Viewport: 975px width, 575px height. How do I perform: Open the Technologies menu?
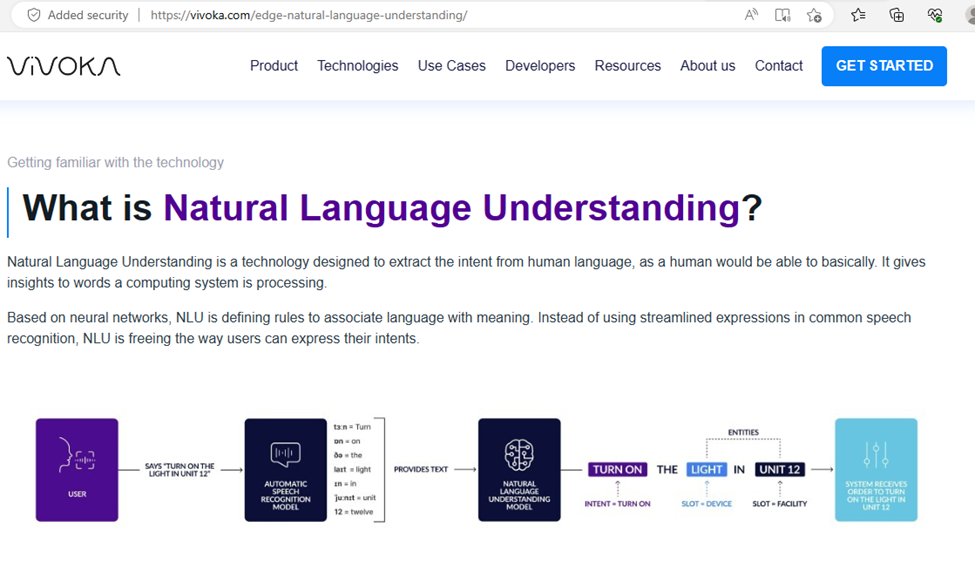pos(357,66)
